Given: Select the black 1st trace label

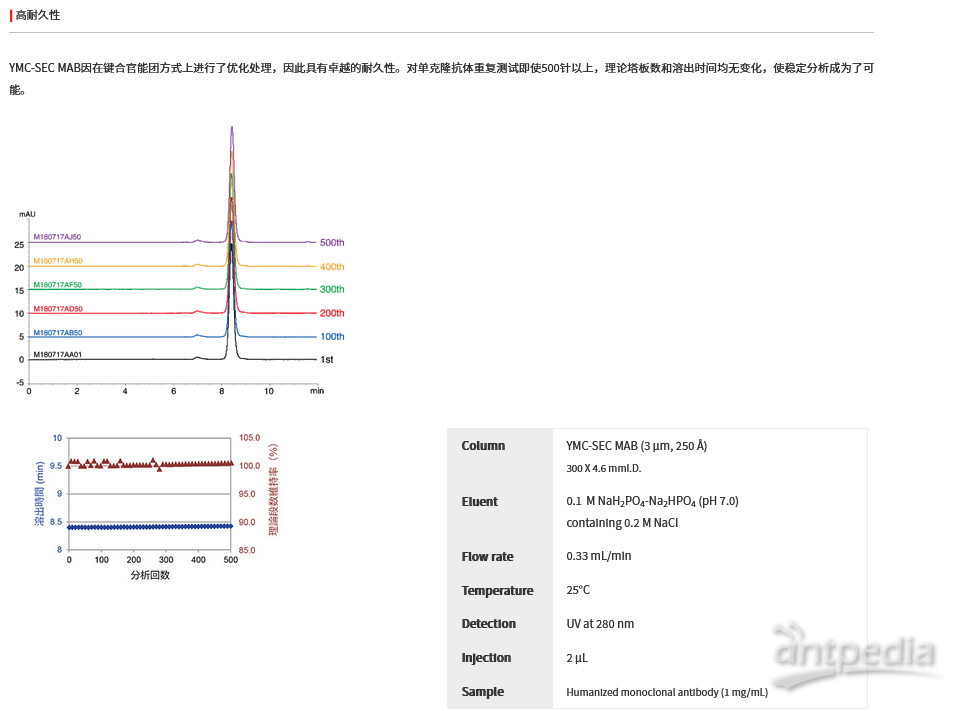Looking at the screenshot, I should coord(326,359).
